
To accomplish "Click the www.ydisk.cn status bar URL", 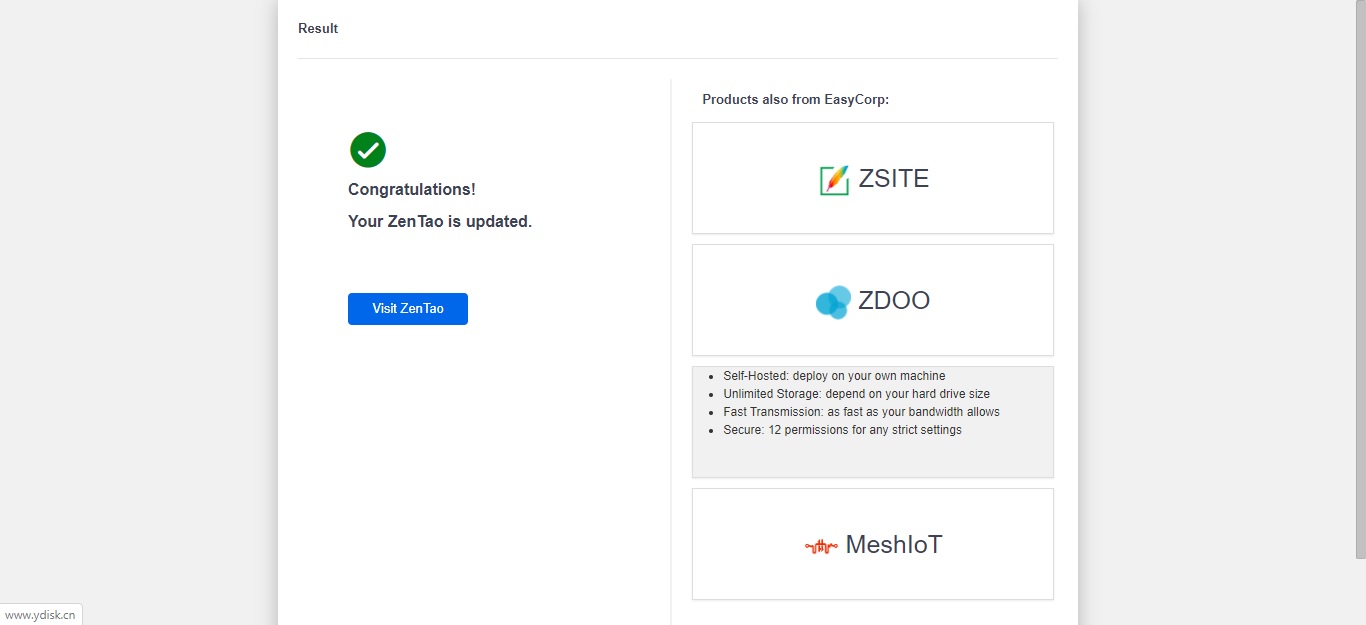I will (x=40, y=615).
